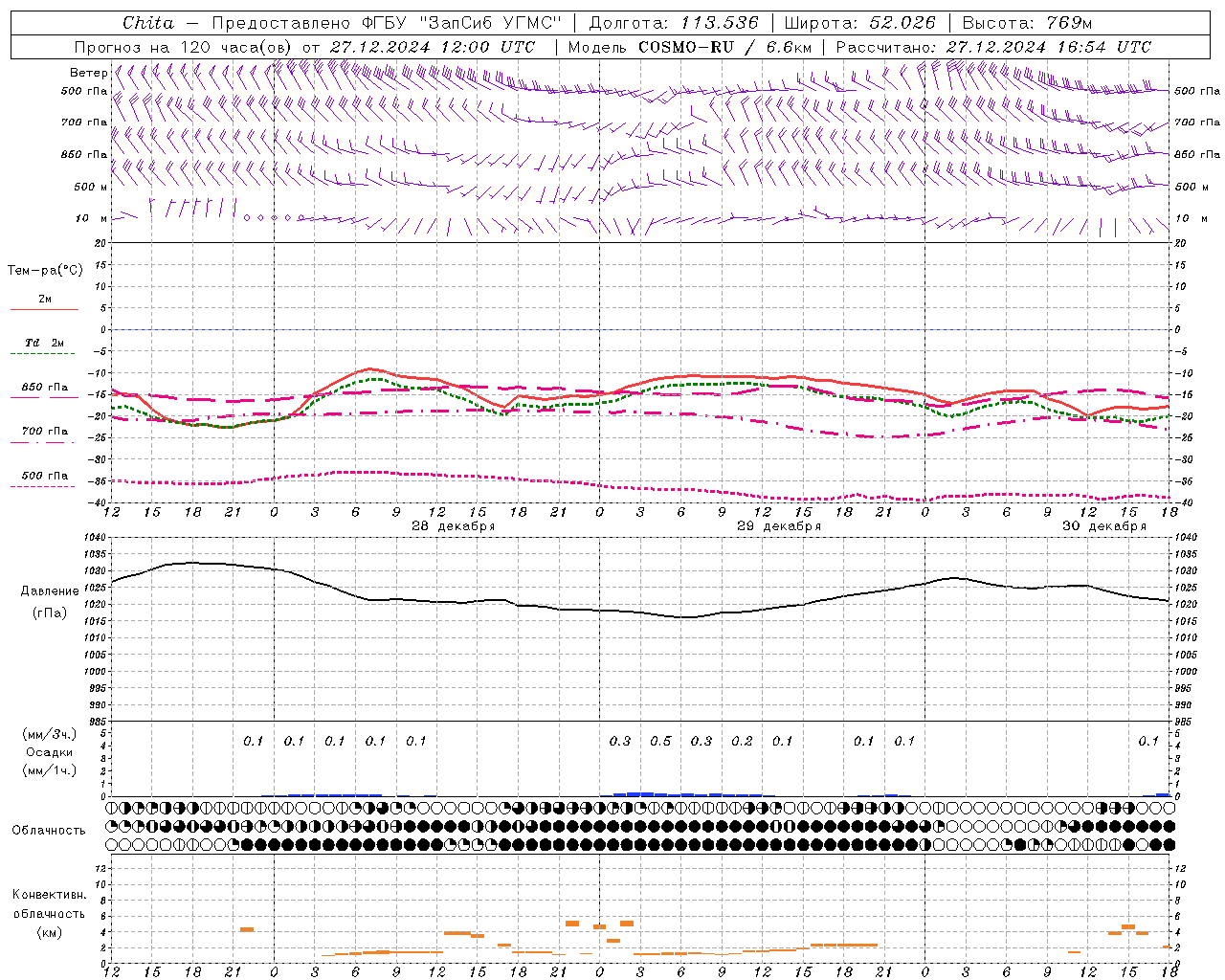
Task: Select the "0.5" precipitation value
Action: [x=661, y=741]
